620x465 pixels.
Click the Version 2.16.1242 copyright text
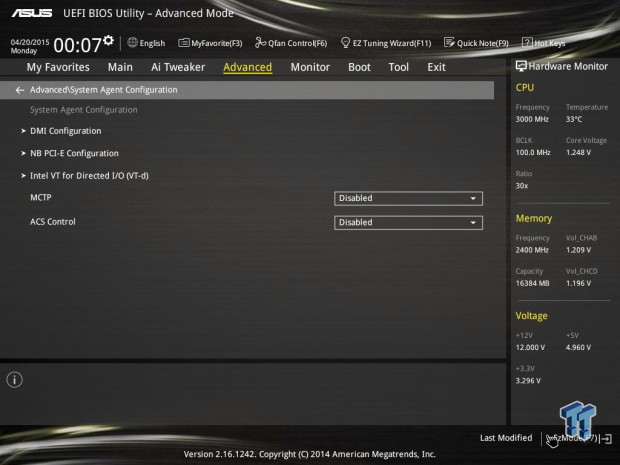[x=310, y=454]
